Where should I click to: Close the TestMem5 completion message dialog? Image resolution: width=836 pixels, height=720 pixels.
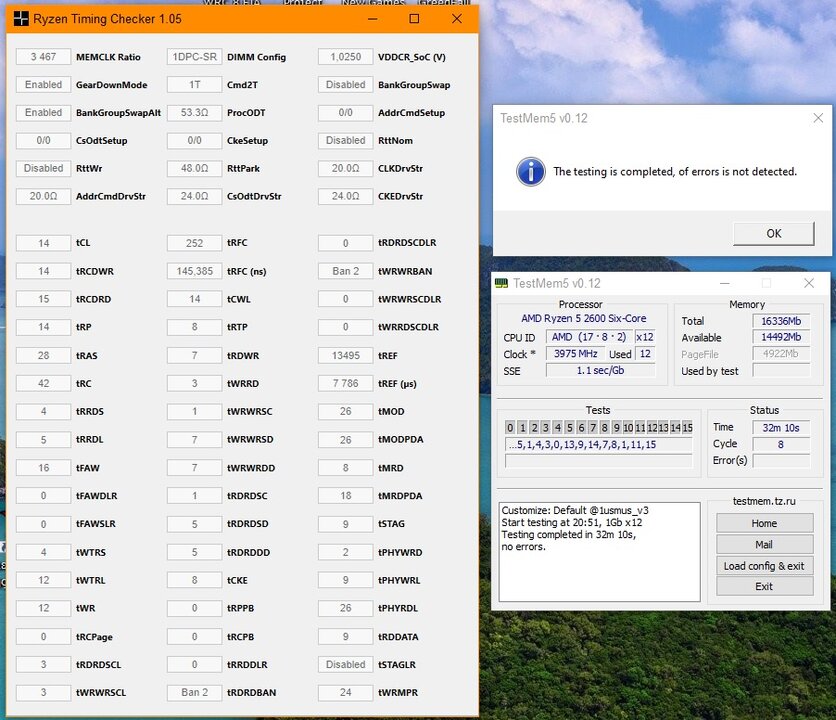818,118
